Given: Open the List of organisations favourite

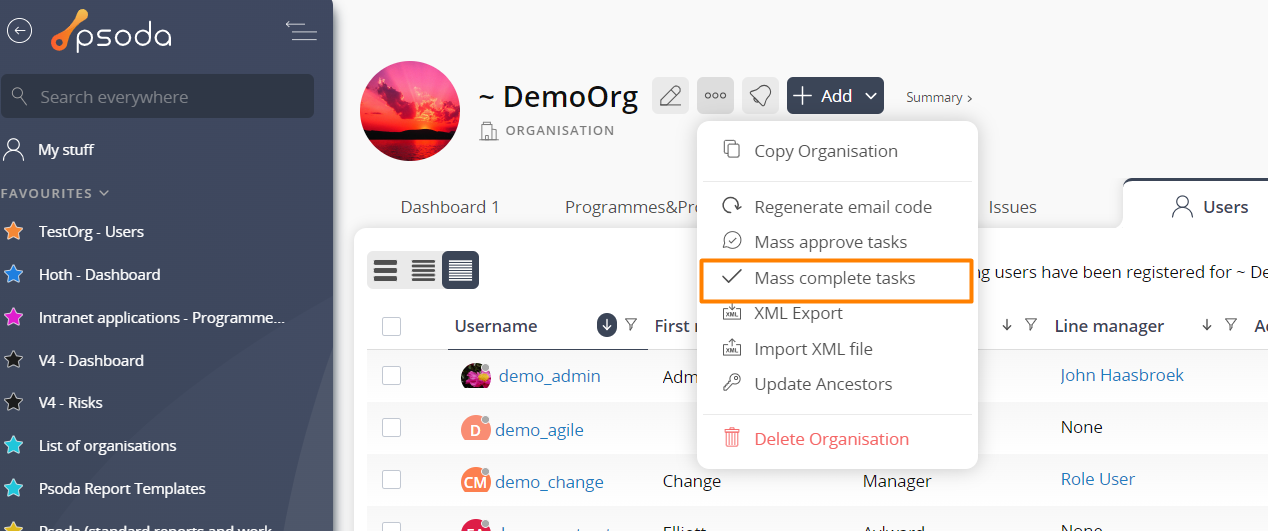Looking at the screenshot, I should pyautogui.click(x=107, y=446).
